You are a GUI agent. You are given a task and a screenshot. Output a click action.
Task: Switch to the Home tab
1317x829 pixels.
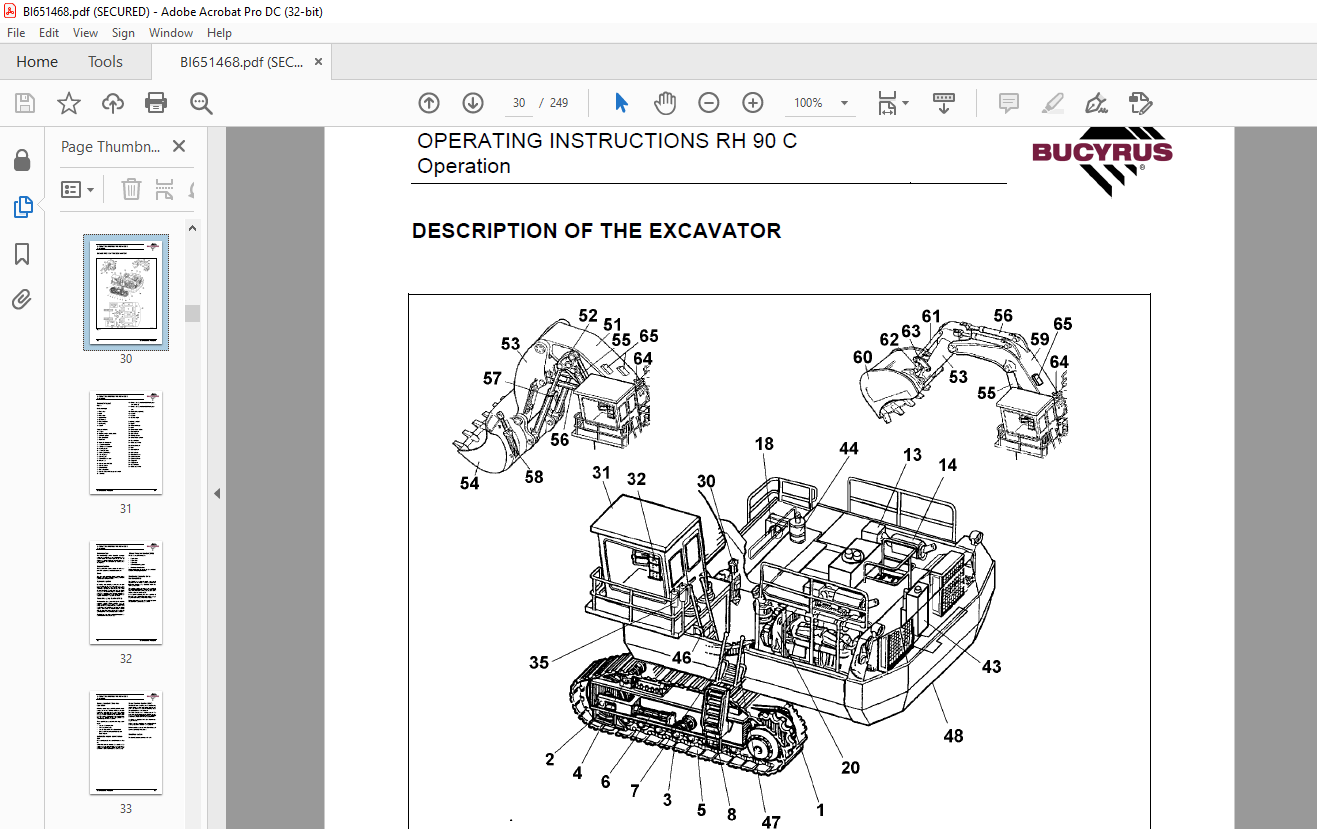37,62
